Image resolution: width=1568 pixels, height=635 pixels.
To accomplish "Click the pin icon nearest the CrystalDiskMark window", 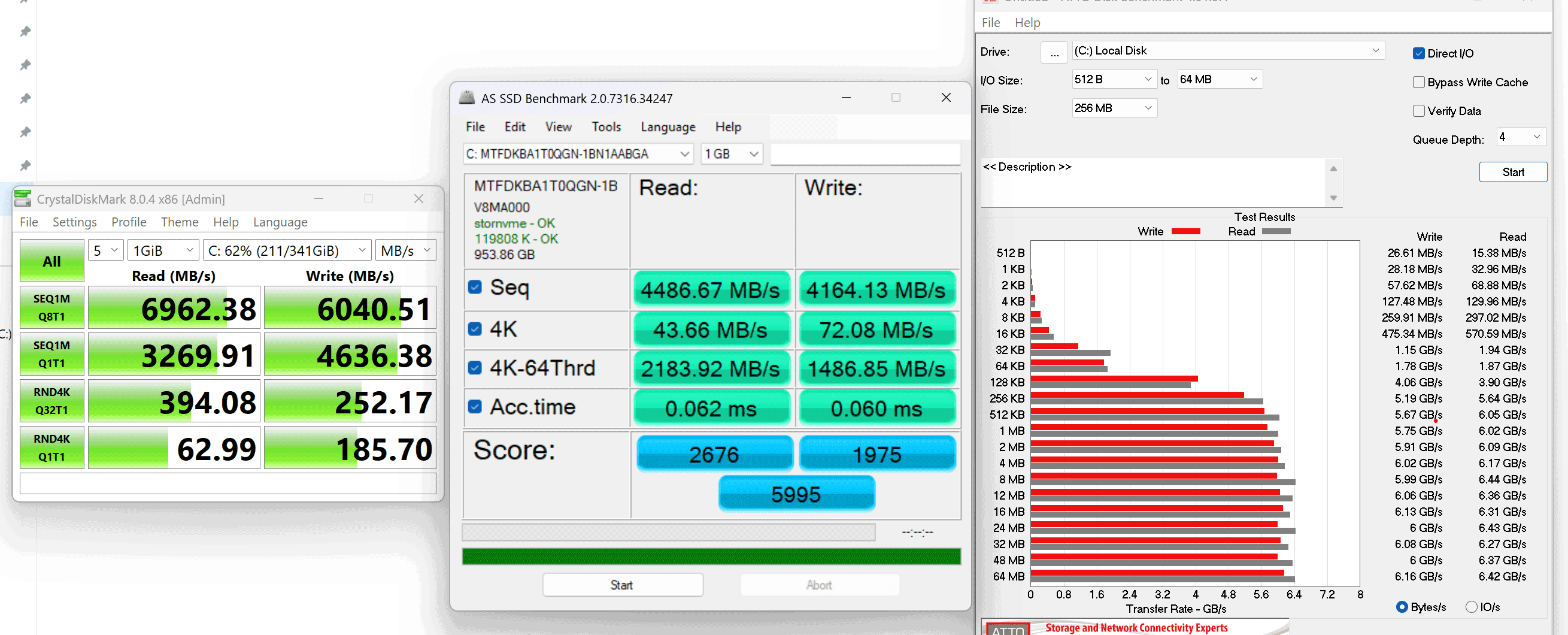I will tap(25, 165).
